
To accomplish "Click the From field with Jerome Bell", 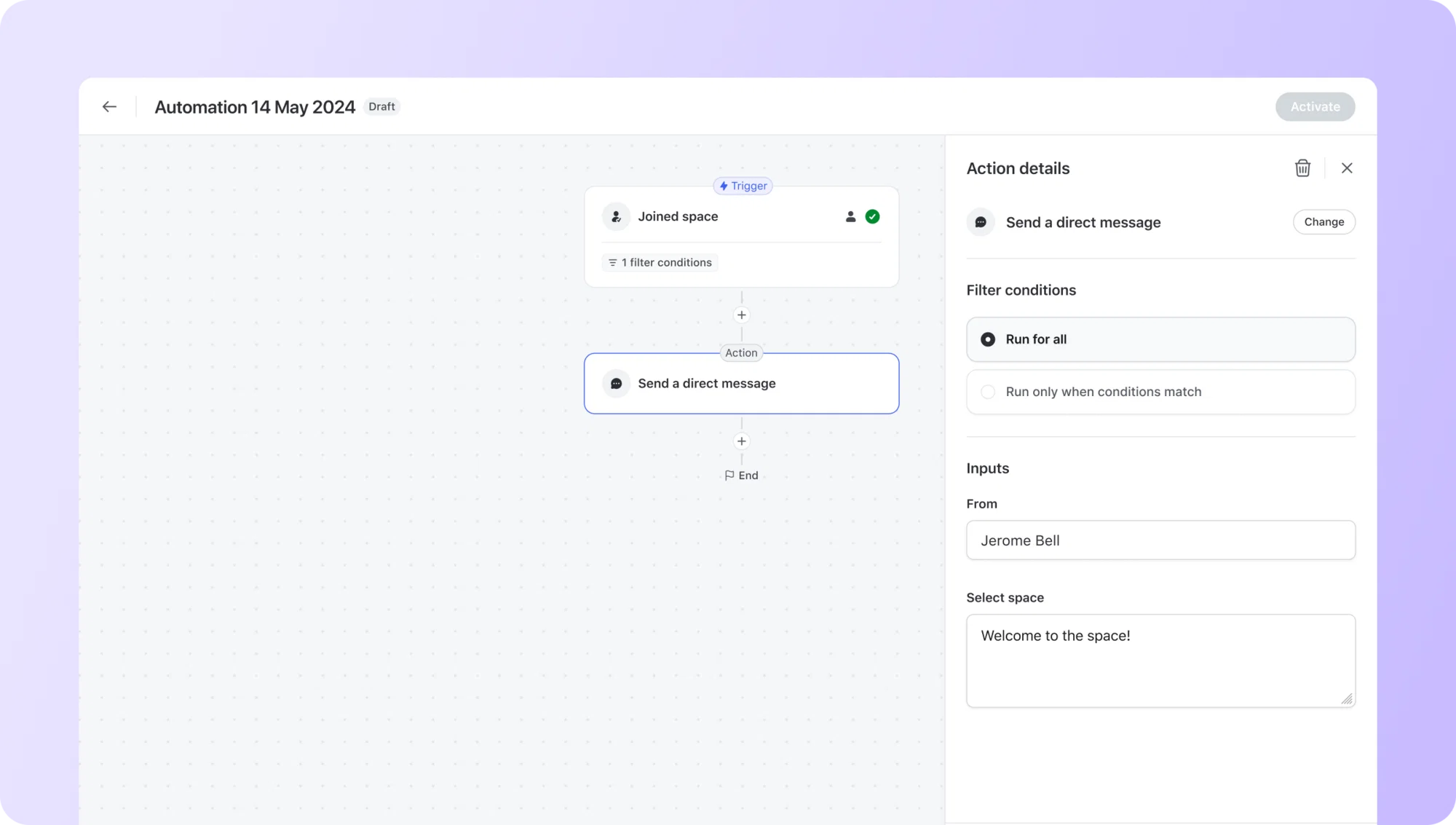I will pos(1160,540).
